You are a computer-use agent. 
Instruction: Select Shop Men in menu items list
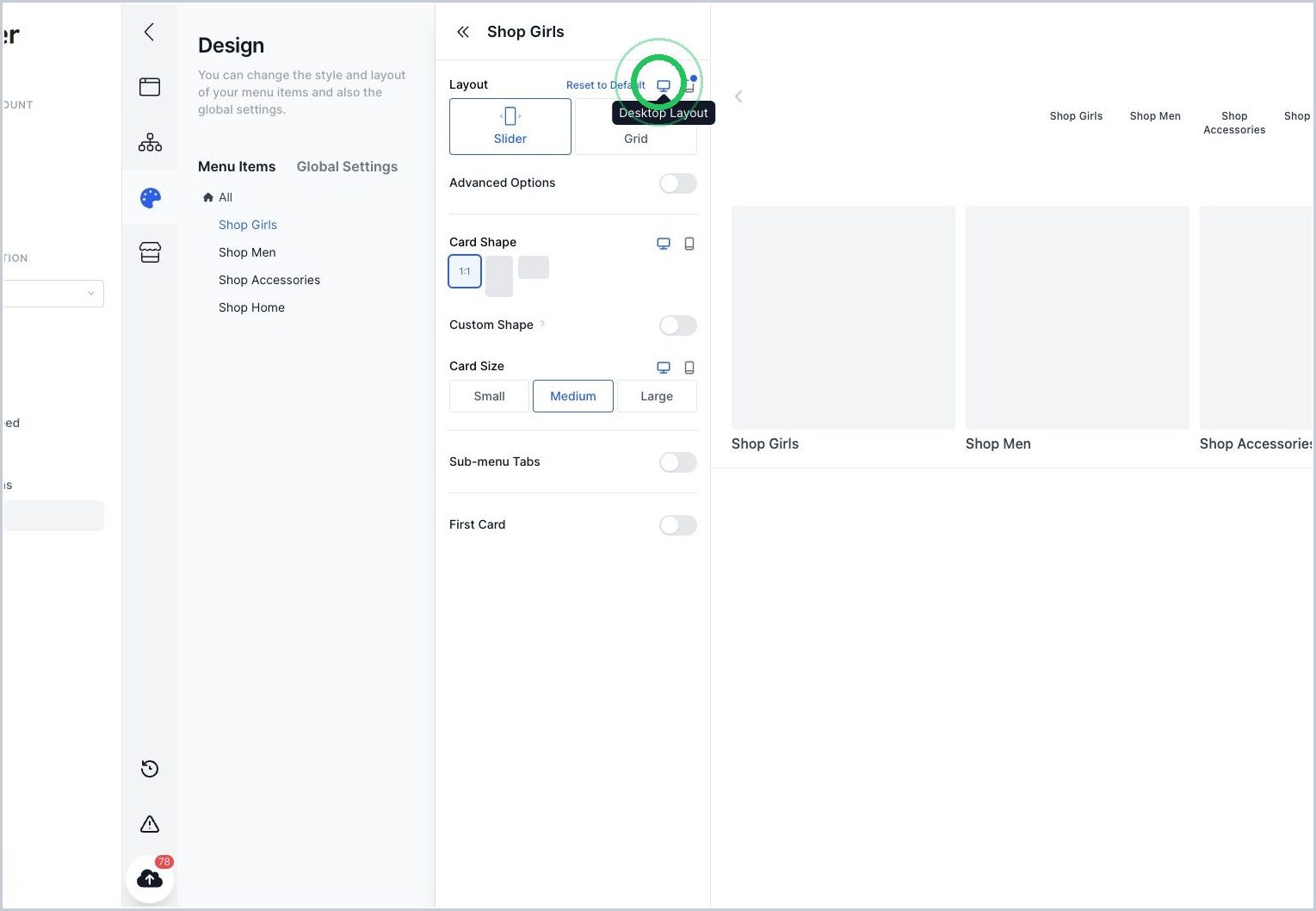point(247,252)
